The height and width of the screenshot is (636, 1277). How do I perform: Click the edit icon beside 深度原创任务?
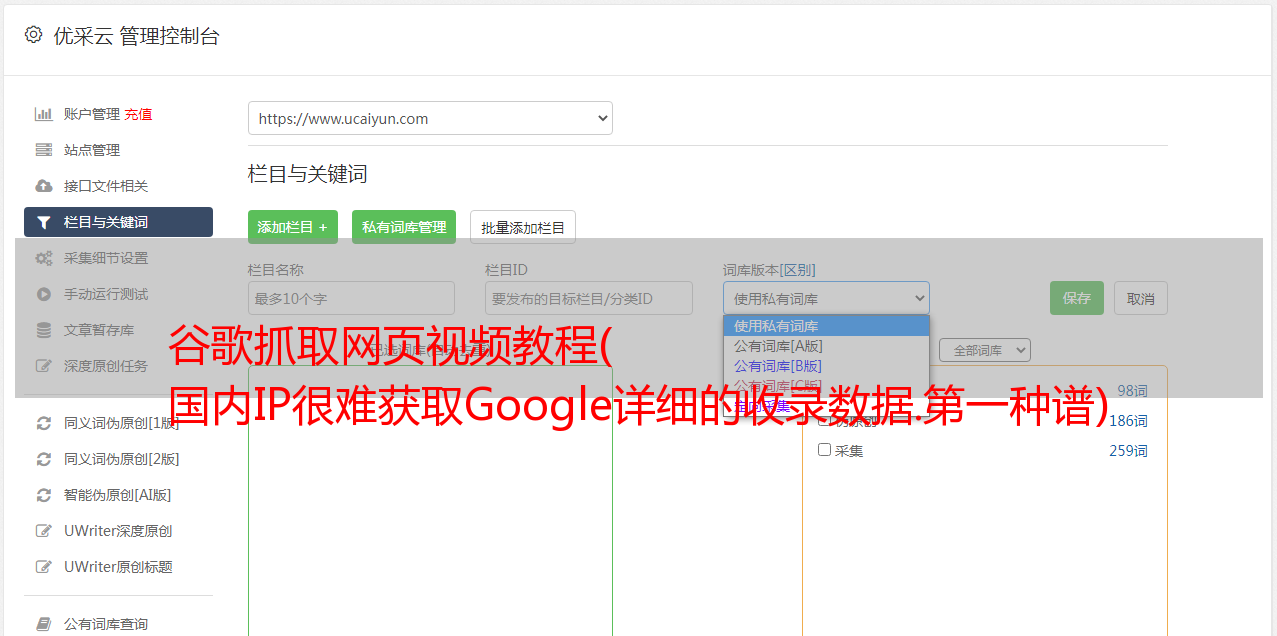pyautogui.click(x=43, y=366)
